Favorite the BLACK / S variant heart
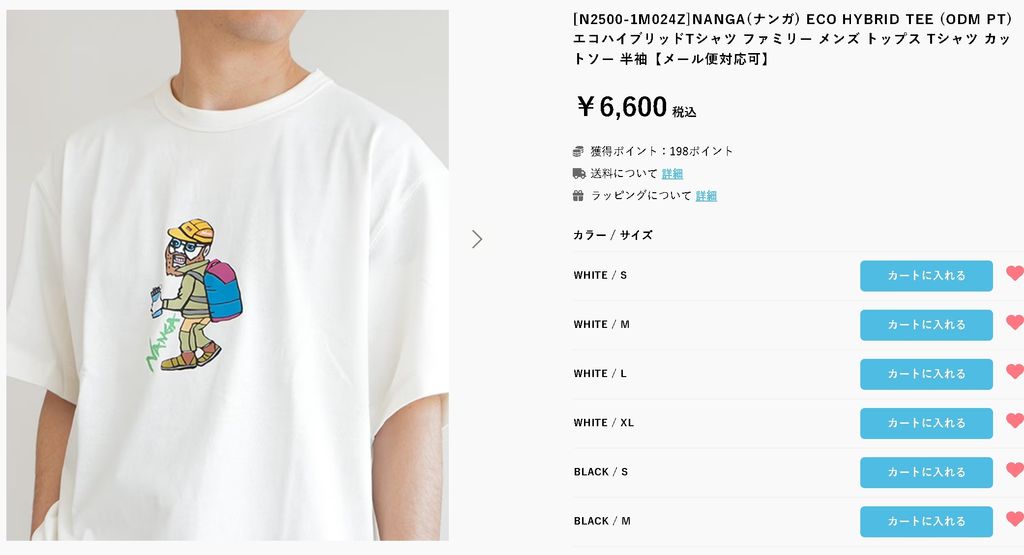Image resolution: width=1024 pixels, height=555 pixels. [1015, 469]
